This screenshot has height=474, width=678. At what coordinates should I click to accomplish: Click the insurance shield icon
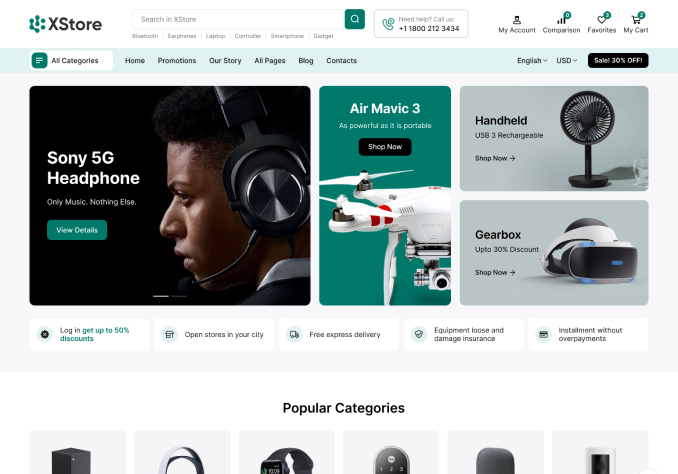(419, 334)
